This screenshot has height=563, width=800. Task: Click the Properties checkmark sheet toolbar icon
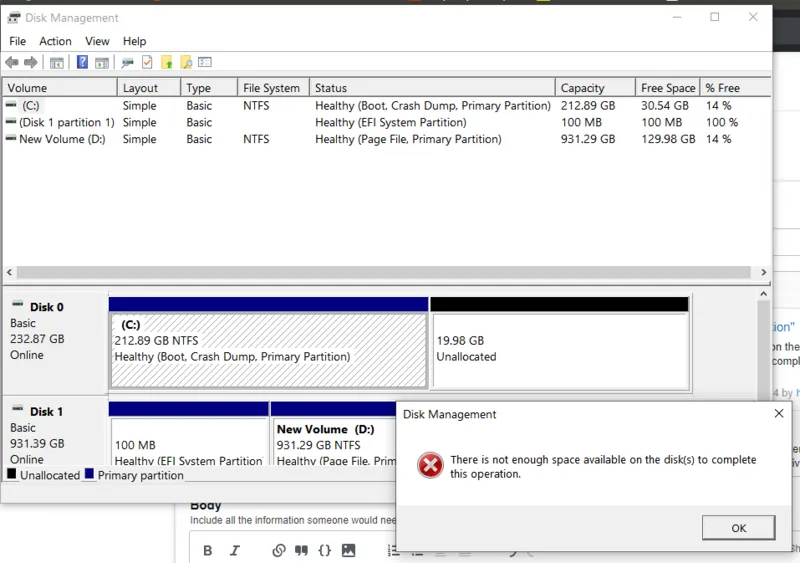tap(147, 62)
